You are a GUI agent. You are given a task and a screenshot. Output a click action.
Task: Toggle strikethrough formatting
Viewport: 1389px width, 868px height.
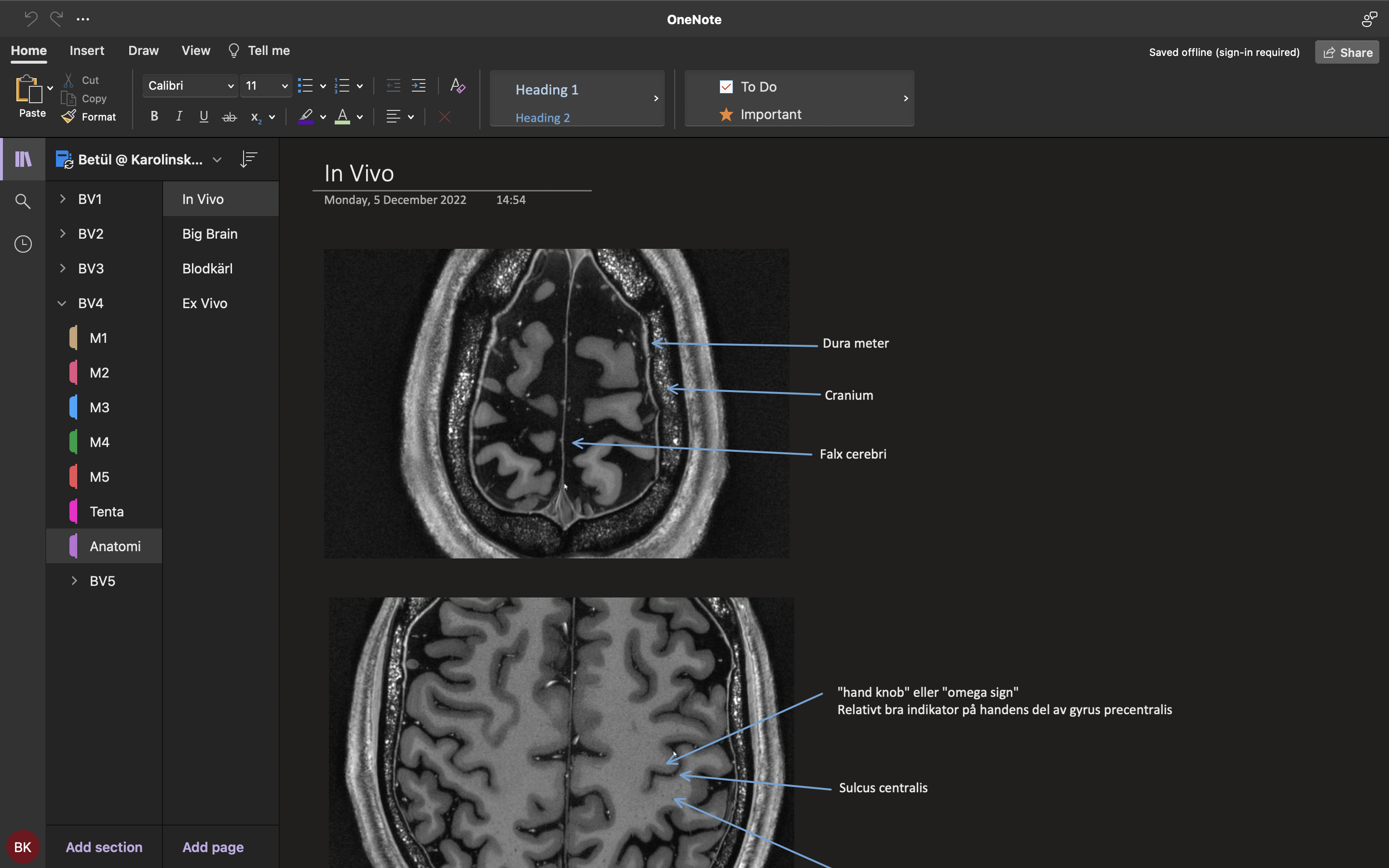229,117
